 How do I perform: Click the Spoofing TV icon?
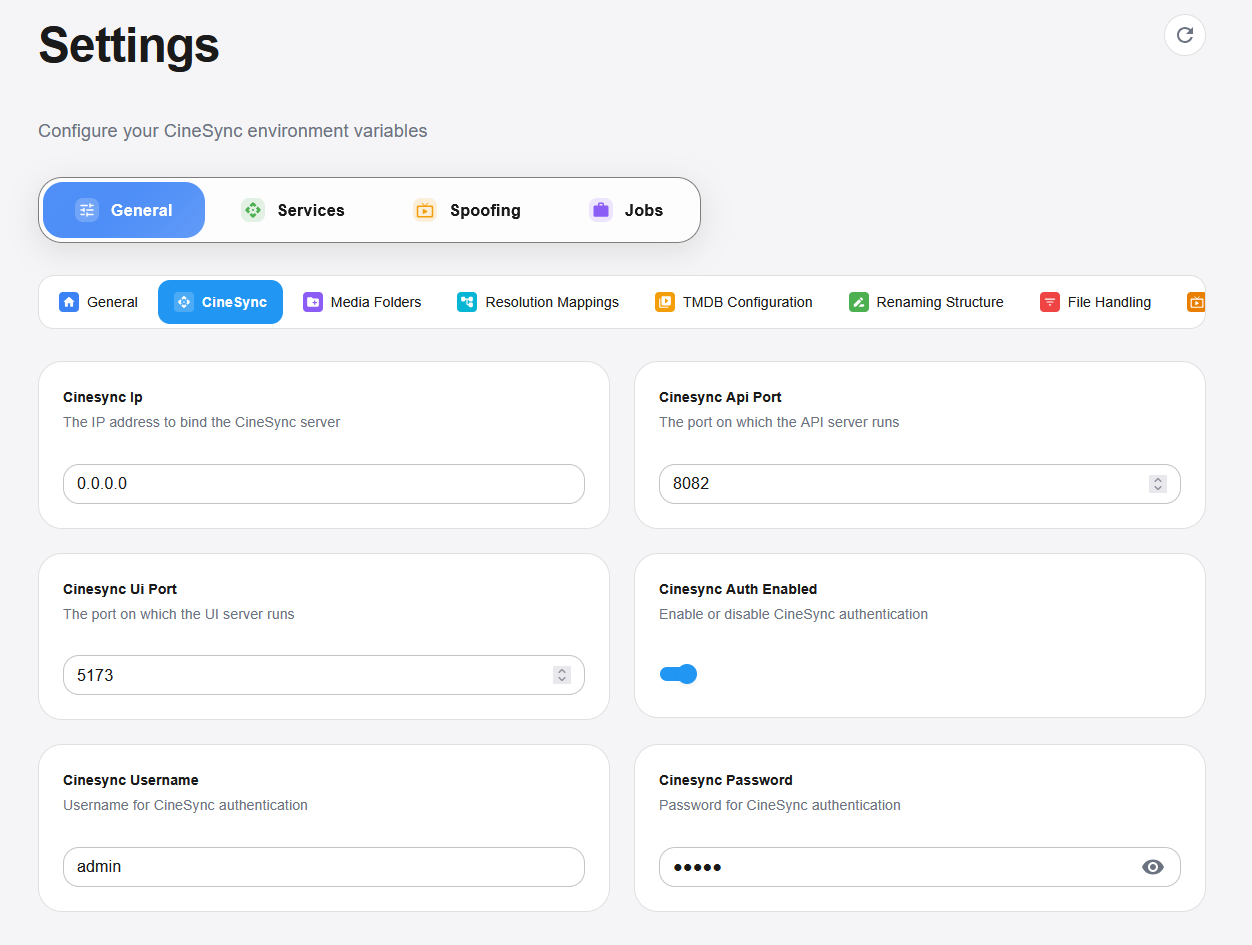tap(425, 210)
